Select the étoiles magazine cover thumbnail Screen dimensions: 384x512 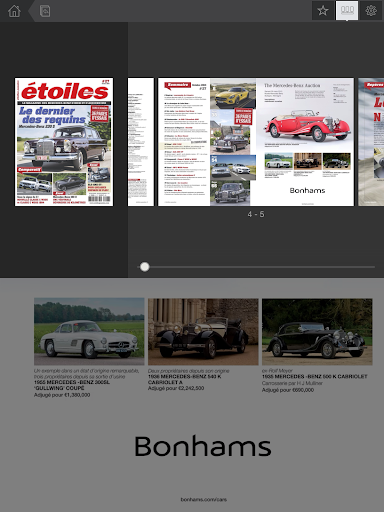point(64,142)
